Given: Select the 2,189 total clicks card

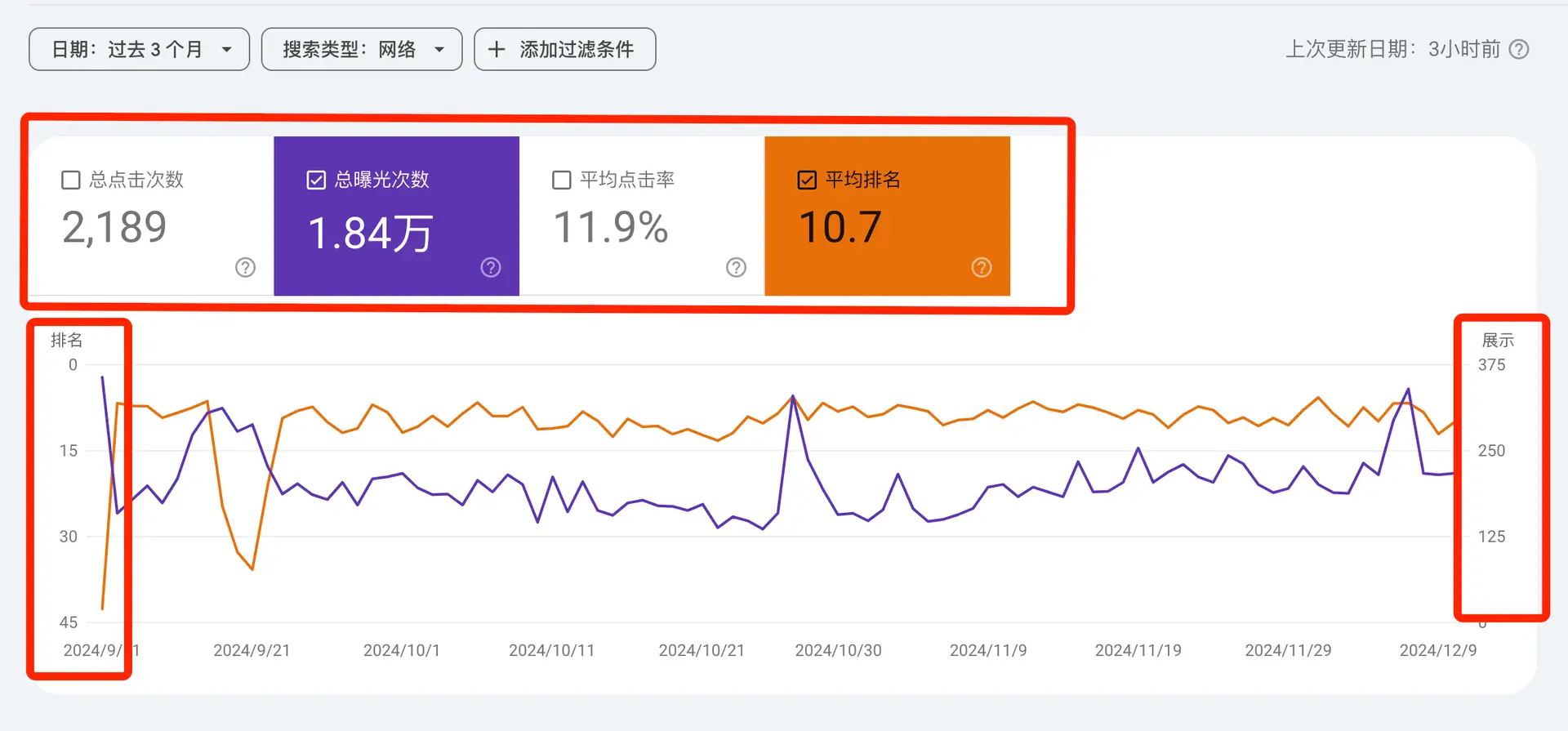Looking at the screenshot, I should 151,216.
